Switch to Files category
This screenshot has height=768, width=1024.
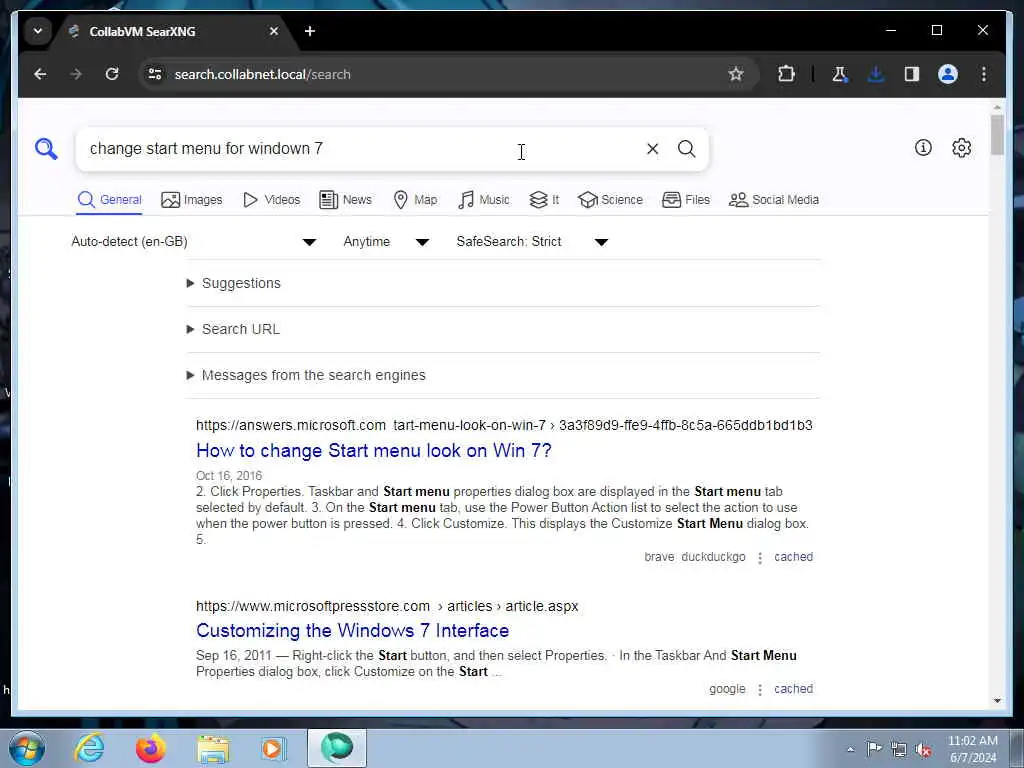click(x=686, y=200)
